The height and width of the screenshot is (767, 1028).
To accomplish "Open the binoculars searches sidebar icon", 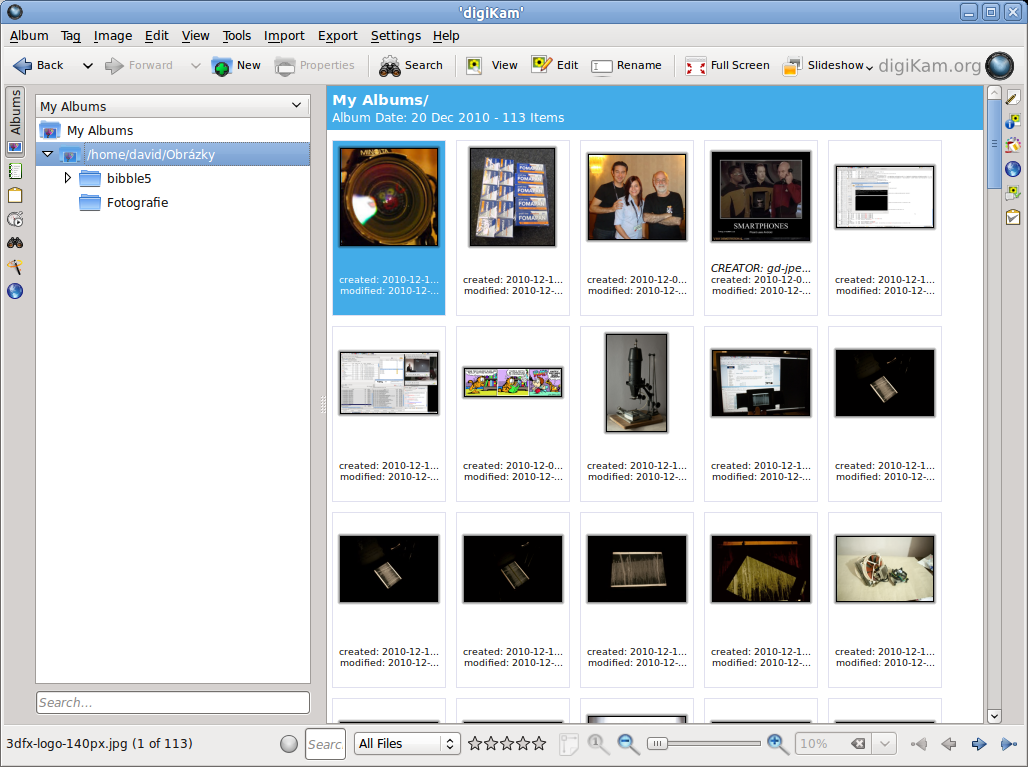I will (x=15, y=243).
